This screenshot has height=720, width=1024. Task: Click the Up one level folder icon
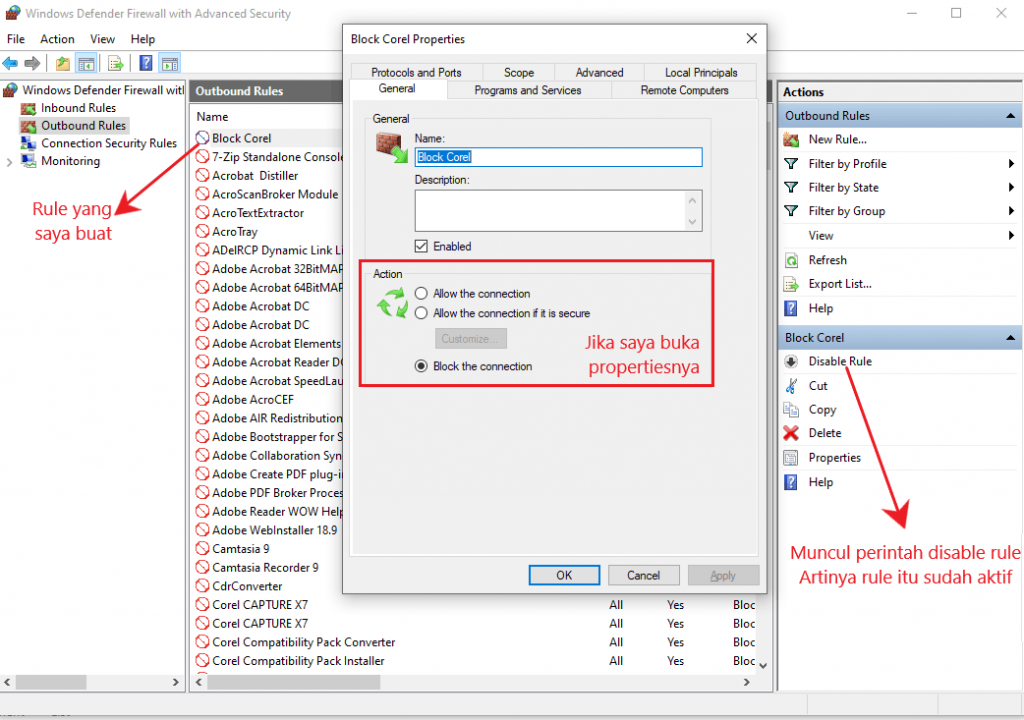(x=63, y=63)
